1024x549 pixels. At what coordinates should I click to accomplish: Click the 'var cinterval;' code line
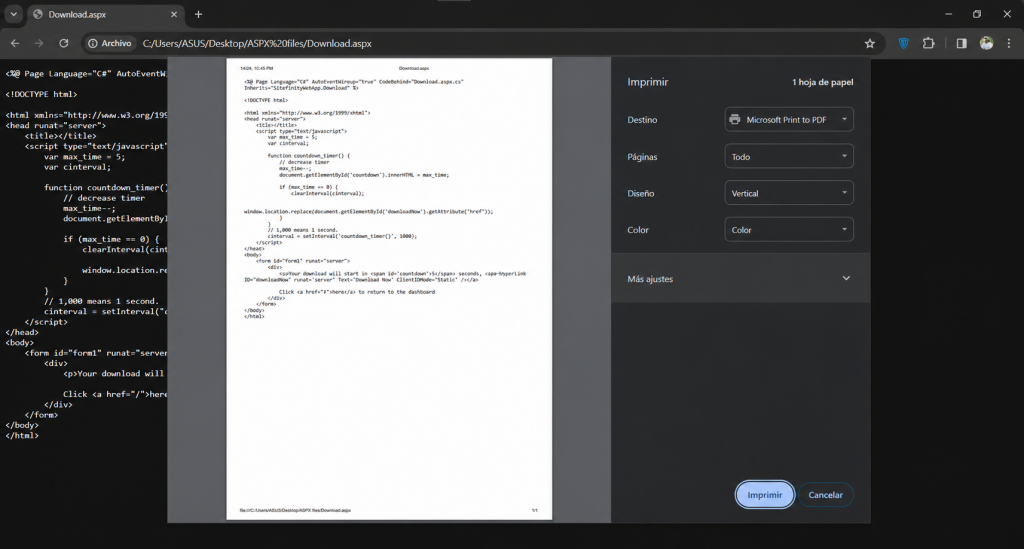pyautogui.click(x=77, y=167)
